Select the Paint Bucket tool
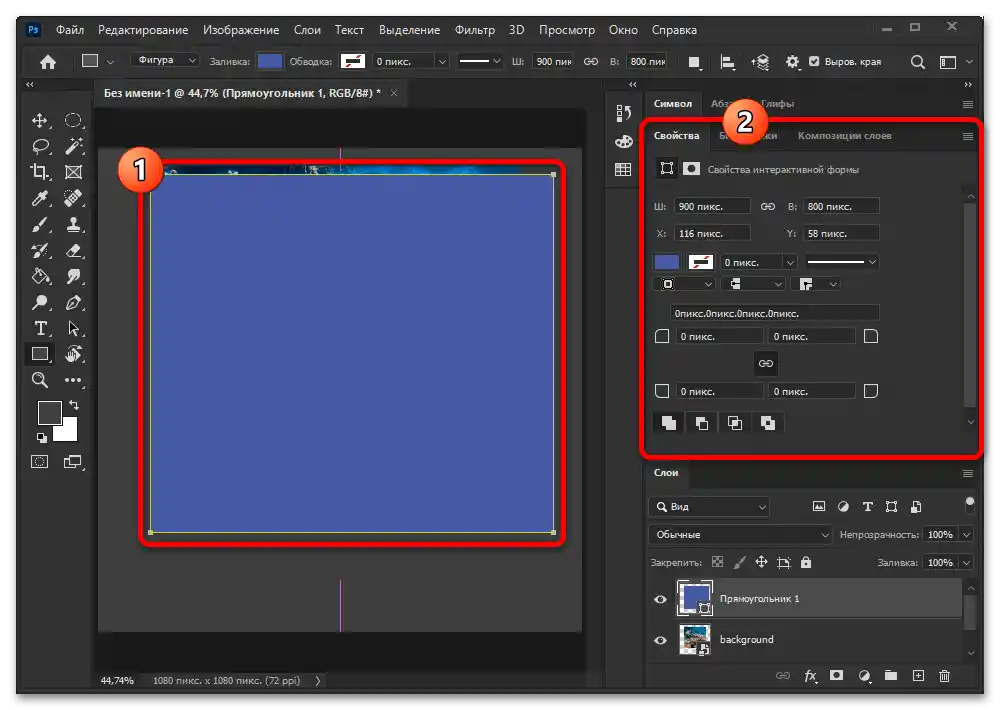The width and height of the screenshot is (1000, 710). click(x=40, y=276)
